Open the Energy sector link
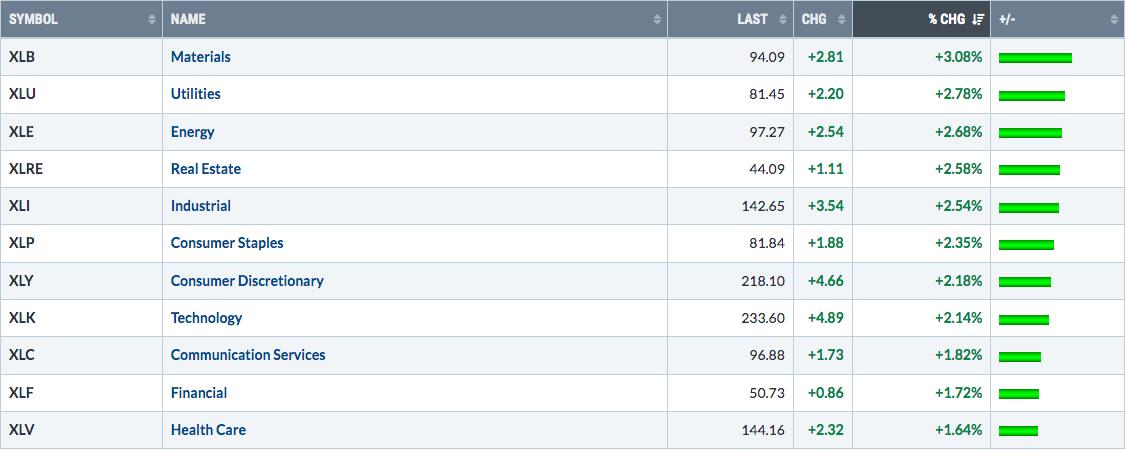1126x450 pixels. tap(192, 132)
